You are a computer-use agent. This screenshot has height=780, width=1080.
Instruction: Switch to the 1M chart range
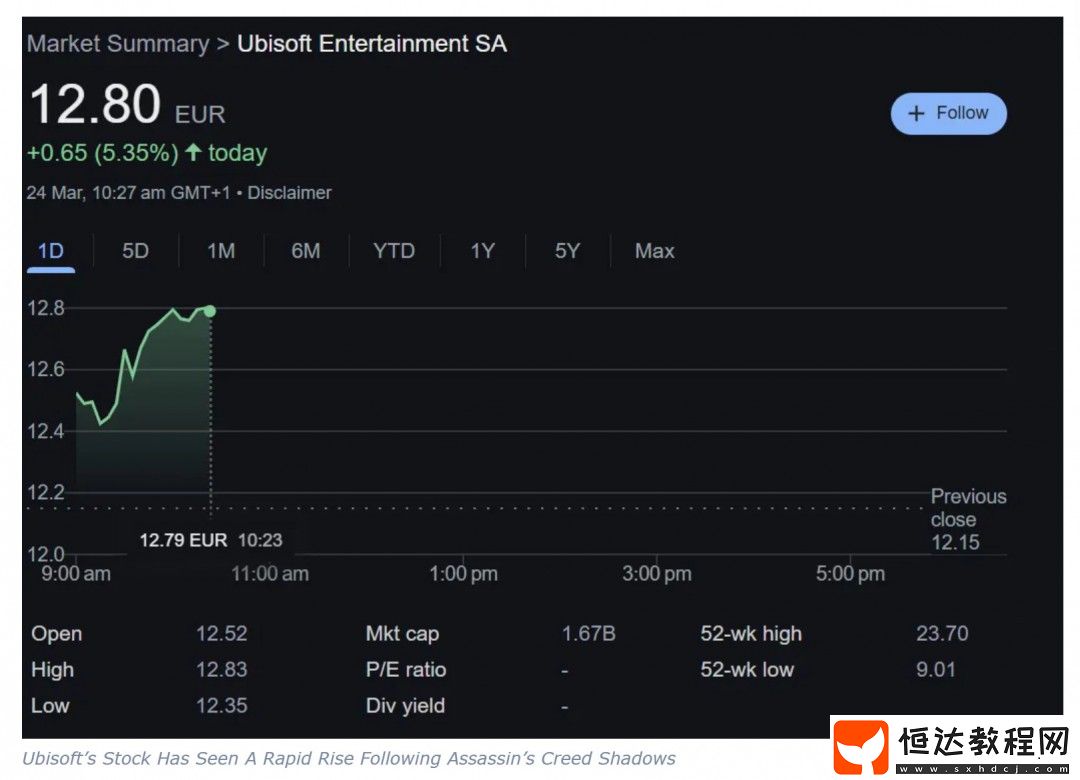(x=221, y=251)
